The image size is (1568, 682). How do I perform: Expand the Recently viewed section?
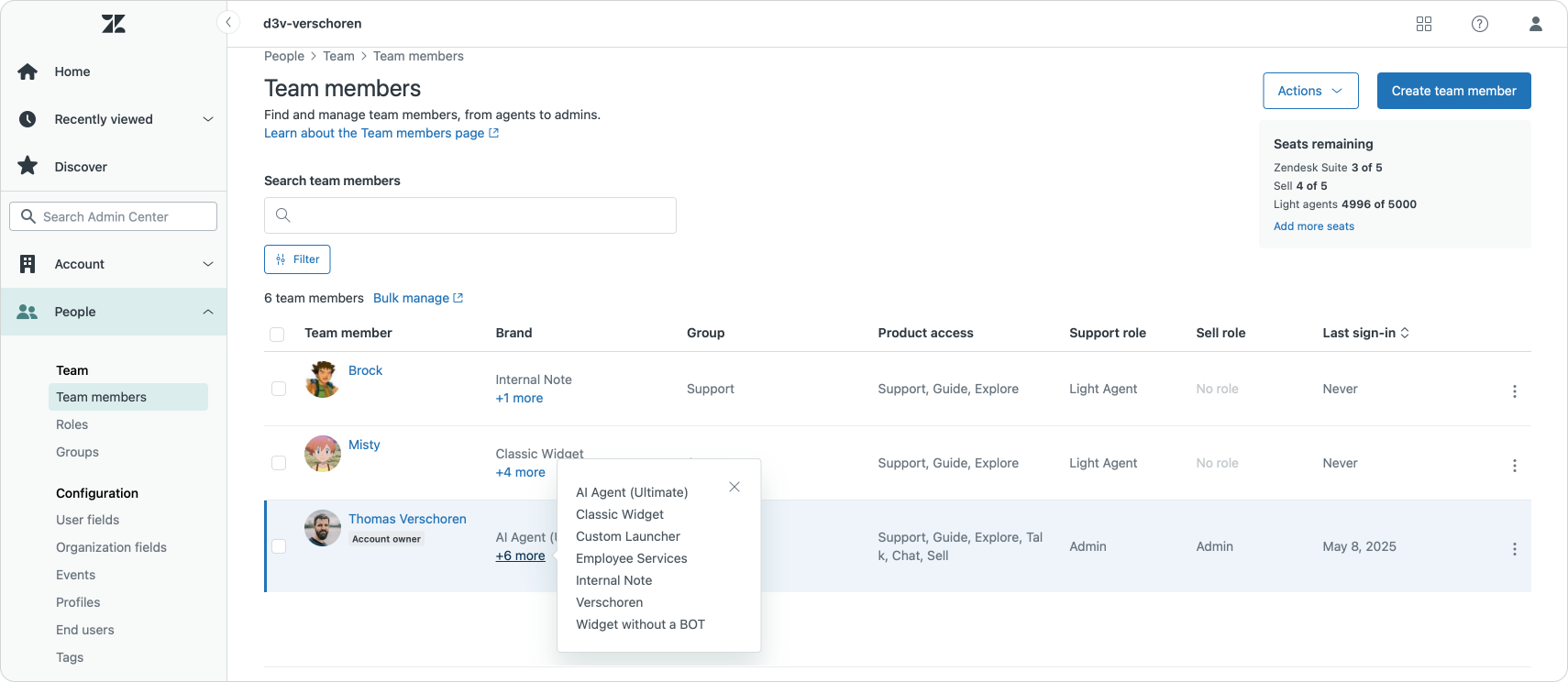click(x=114, y=119)
